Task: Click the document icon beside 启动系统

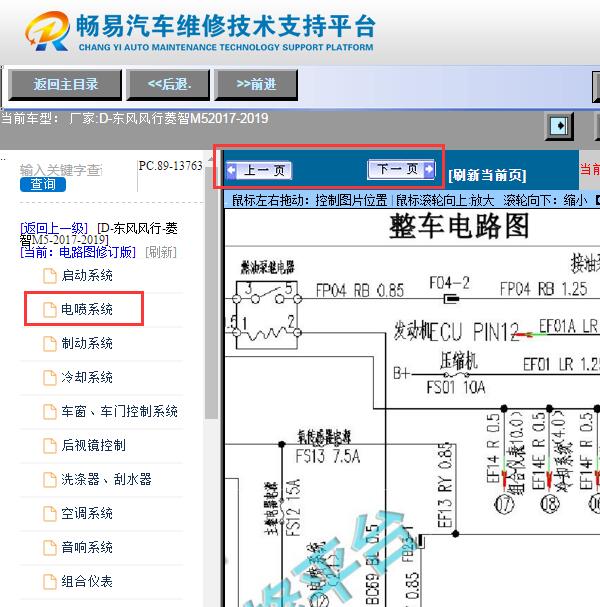Action: tap(50, 276)
